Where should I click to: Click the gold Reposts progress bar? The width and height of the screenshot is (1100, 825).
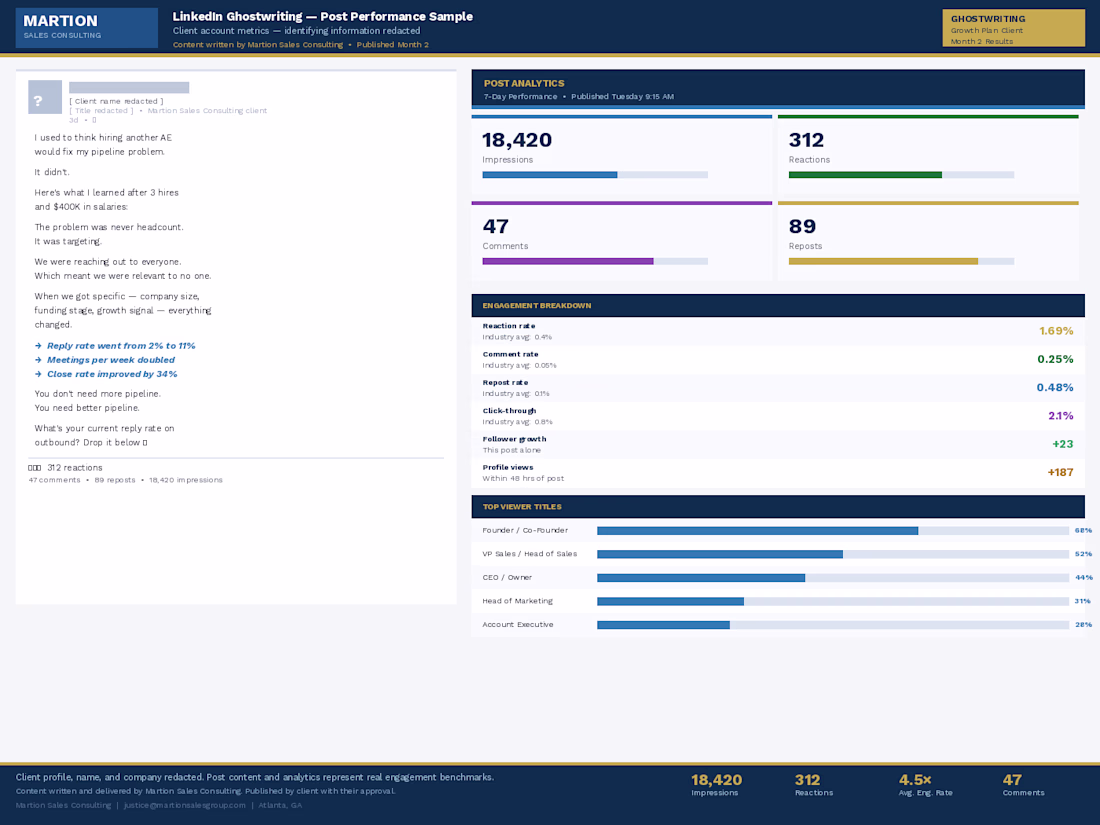tap(883, 261)
